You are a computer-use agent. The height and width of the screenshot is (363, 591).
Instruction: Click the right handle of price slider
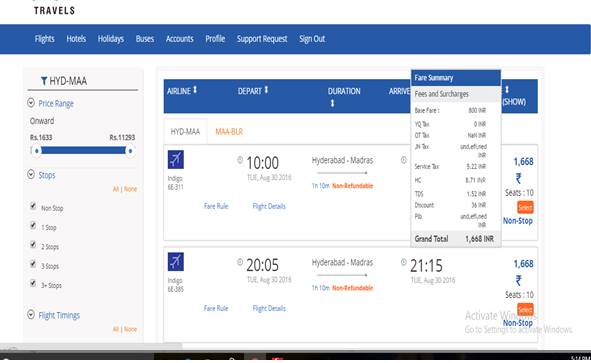(x=130, y=151)
